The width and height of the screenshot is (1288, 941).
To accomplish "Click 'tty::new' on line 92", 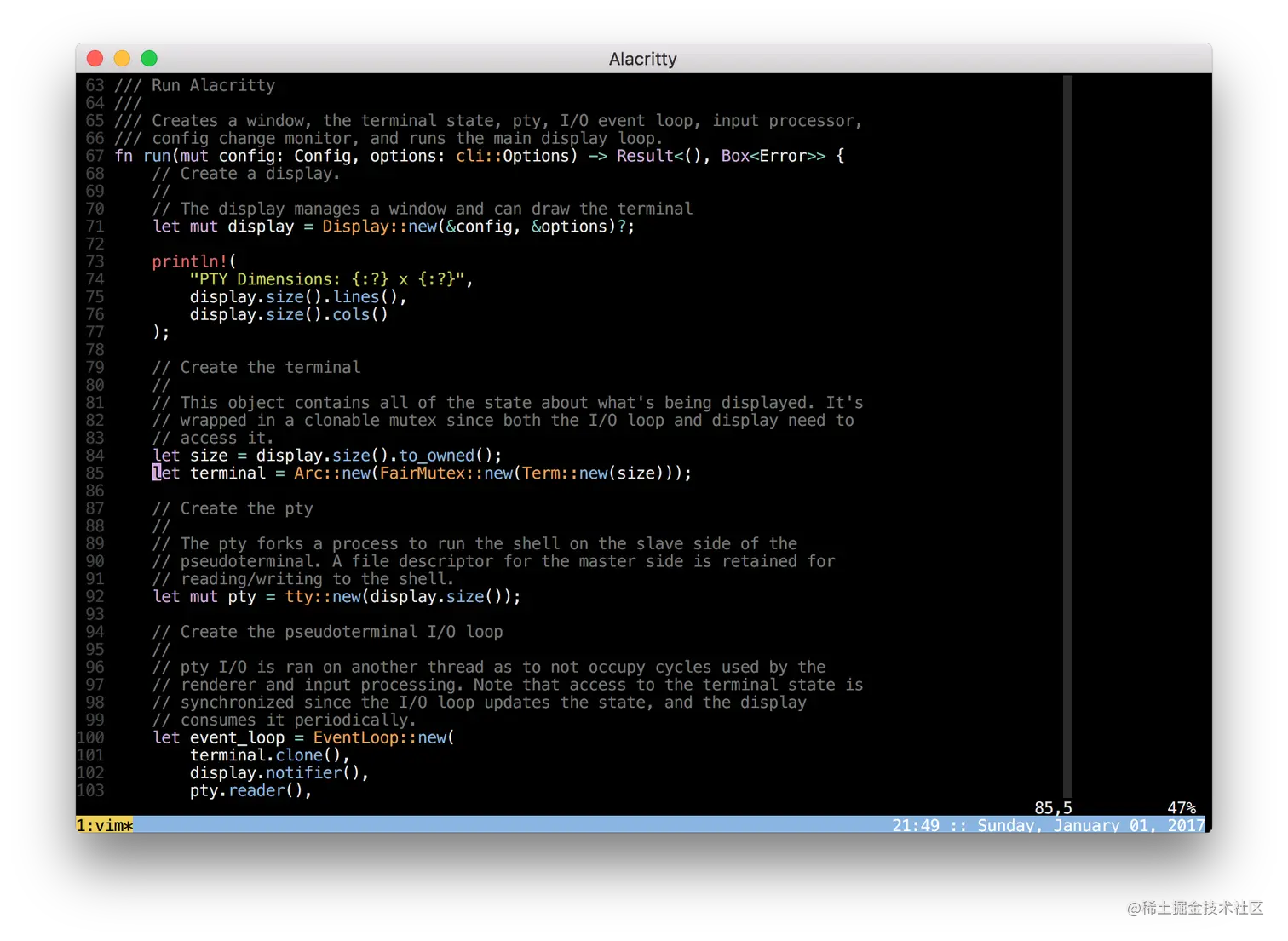I will (323, 596).
